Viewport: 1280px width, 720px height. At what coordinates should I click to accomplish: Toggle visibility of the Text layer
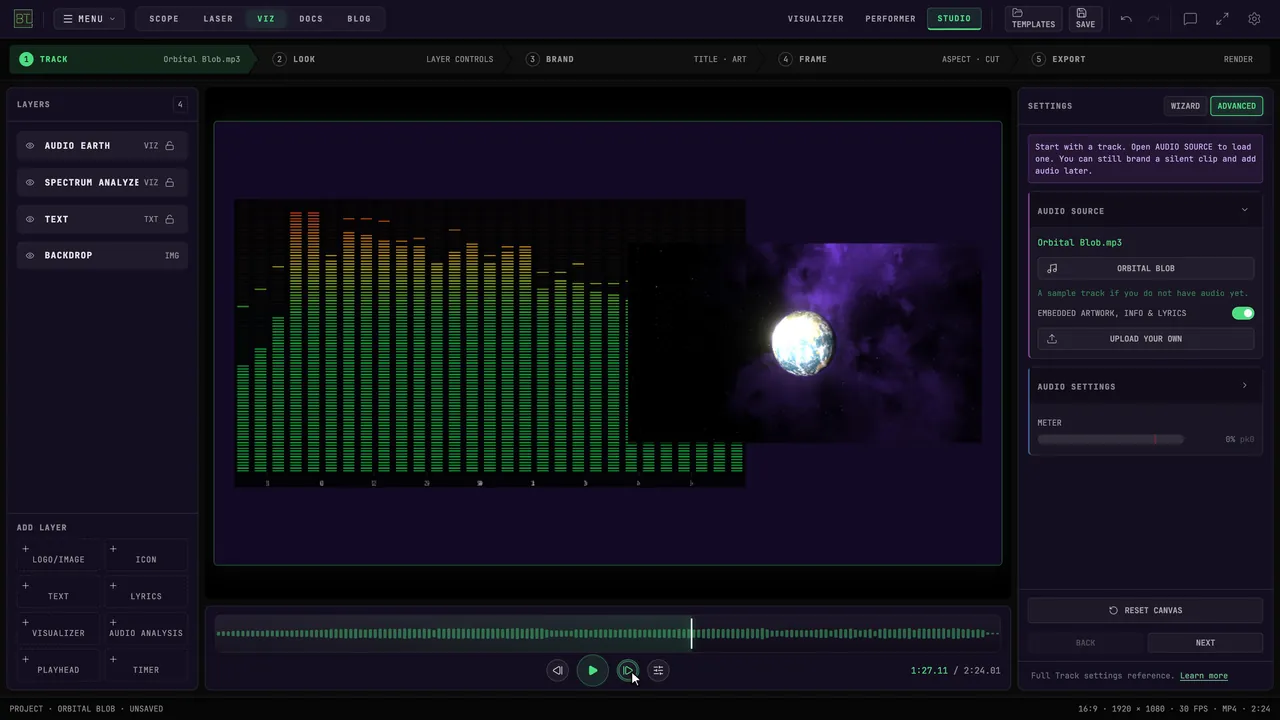pos(30,219)
